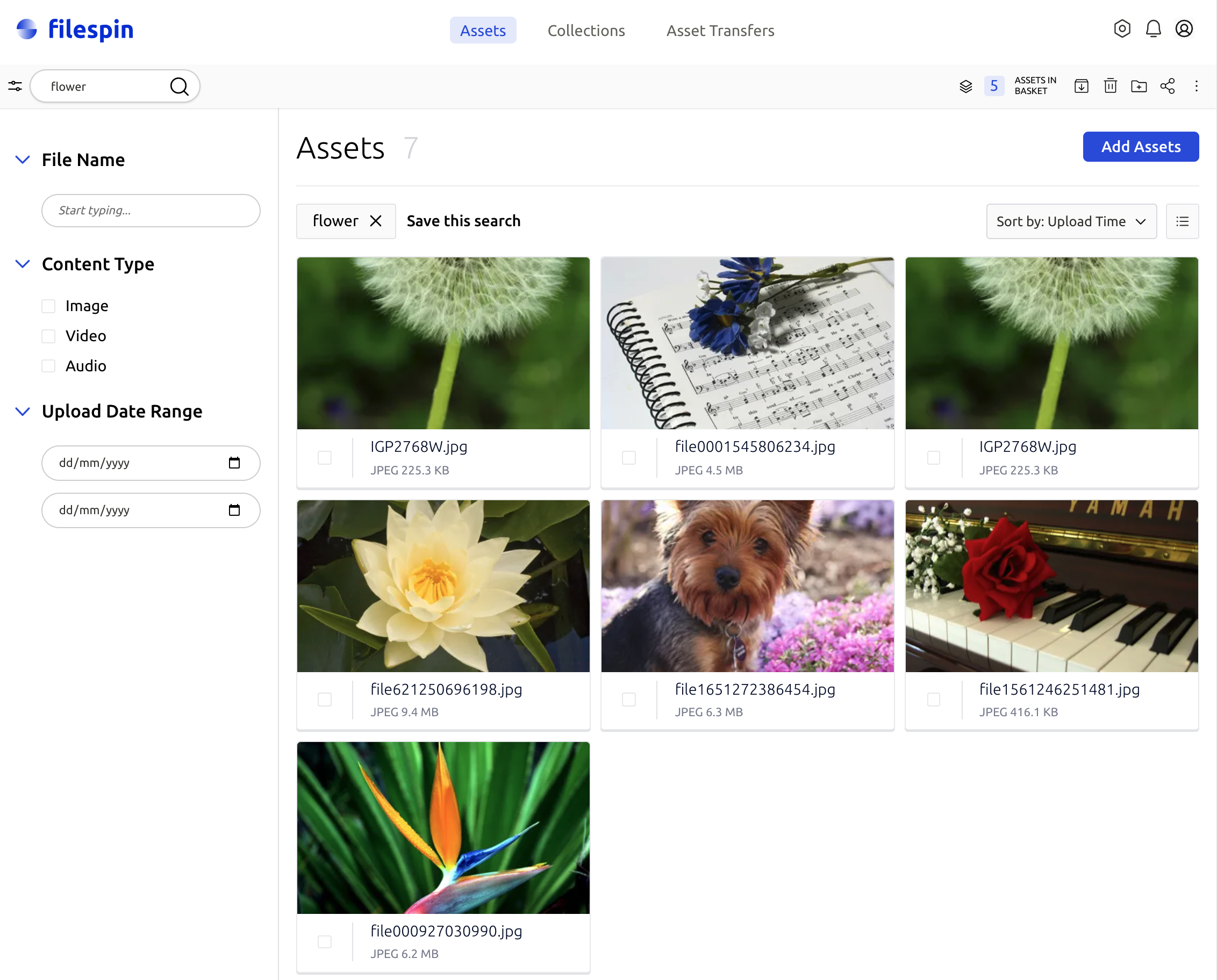This screenshot has width=1217, height=980.
Task: Collapse the Upload Date Range section
Action: coord(23,411)
